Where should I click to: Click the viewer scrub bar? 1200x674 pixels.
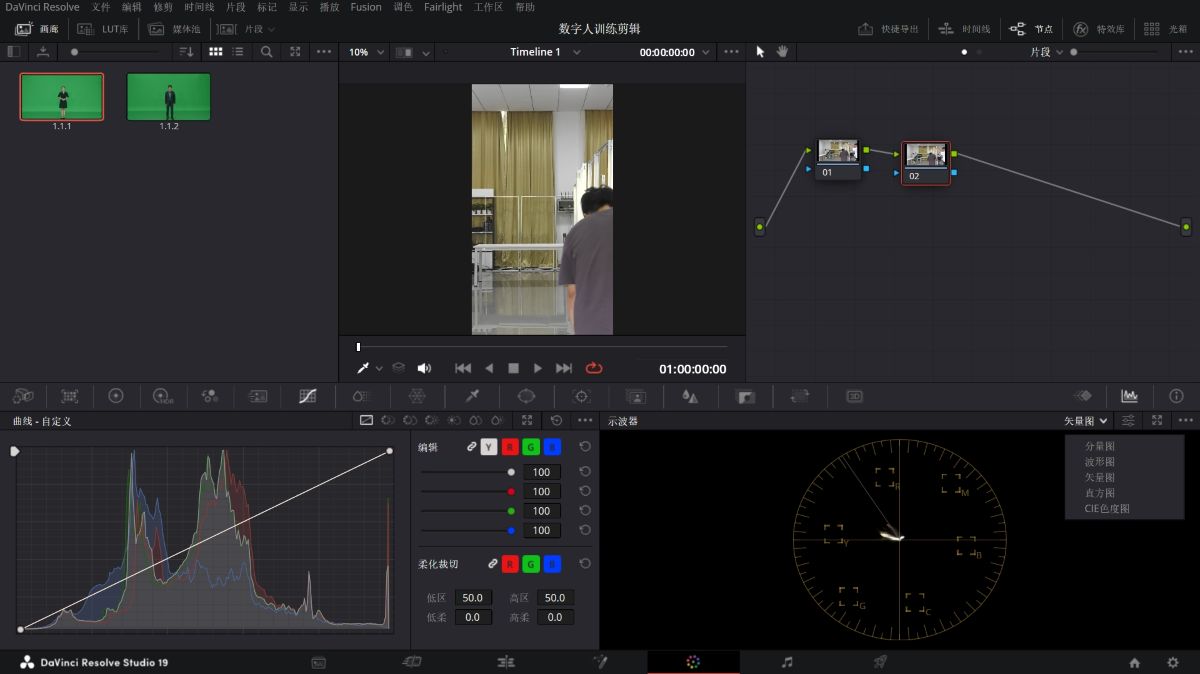point(541,347)
